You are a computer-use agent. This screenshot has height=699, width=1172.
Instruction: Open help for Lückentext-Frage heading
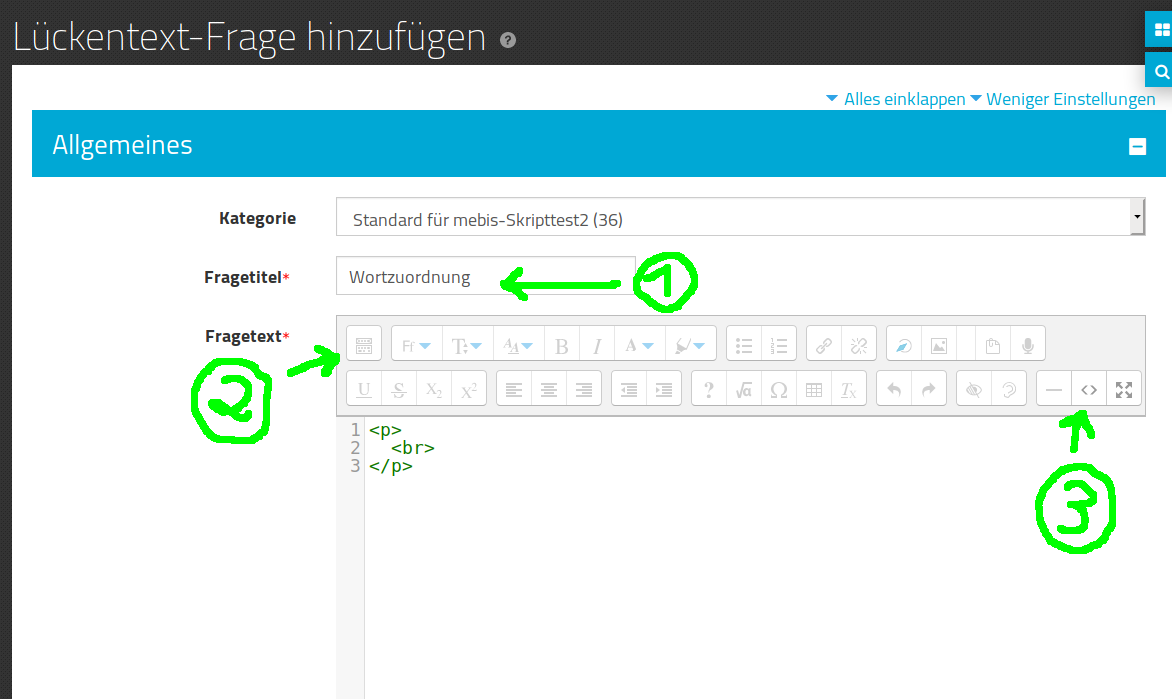(x=508, y=41)
